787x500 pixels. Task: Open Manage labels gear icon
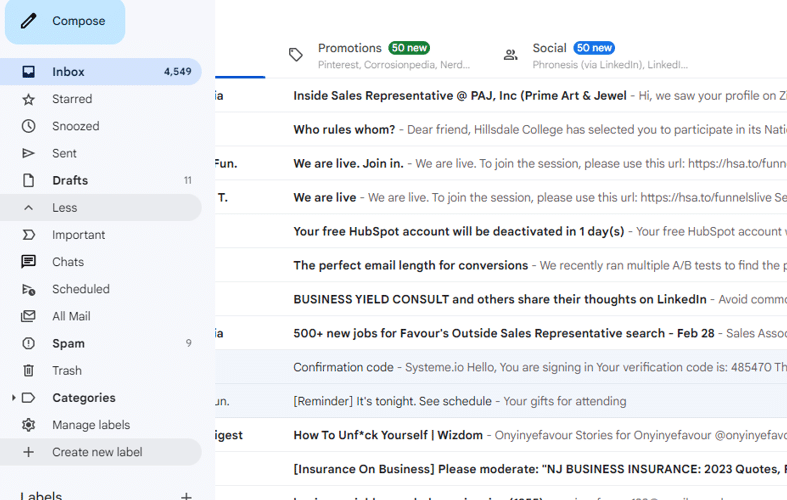click(x=29, y=425)
